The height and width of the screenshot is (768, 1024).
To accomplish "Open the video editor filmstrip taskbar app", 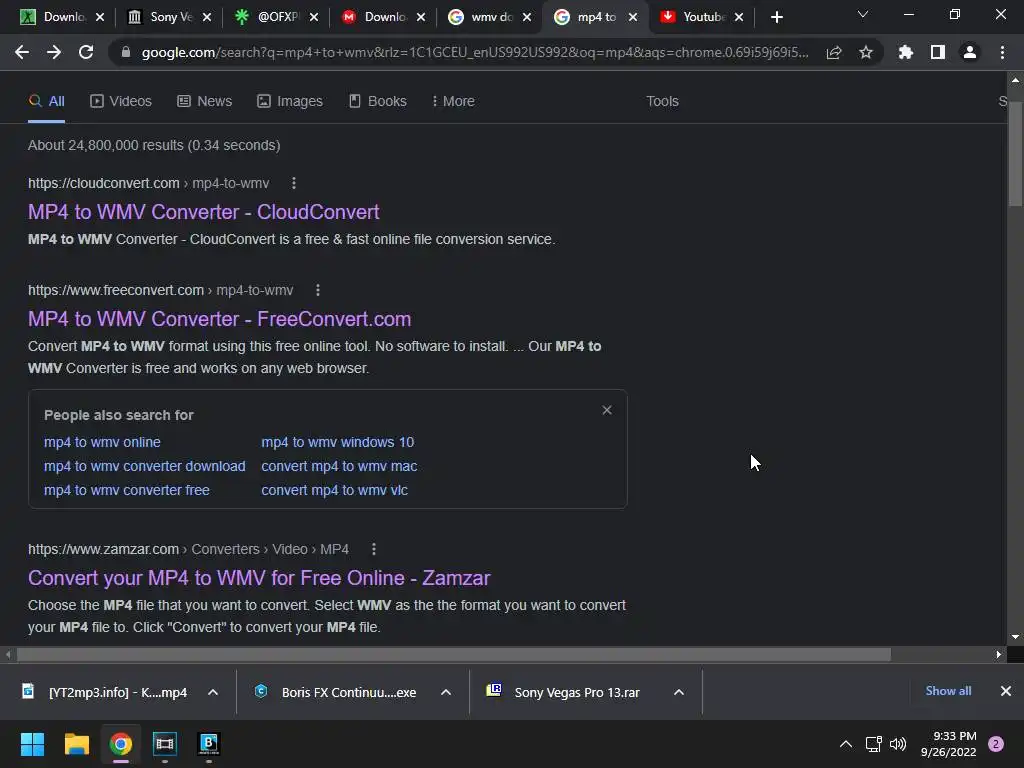I will [x=165, y=744].
